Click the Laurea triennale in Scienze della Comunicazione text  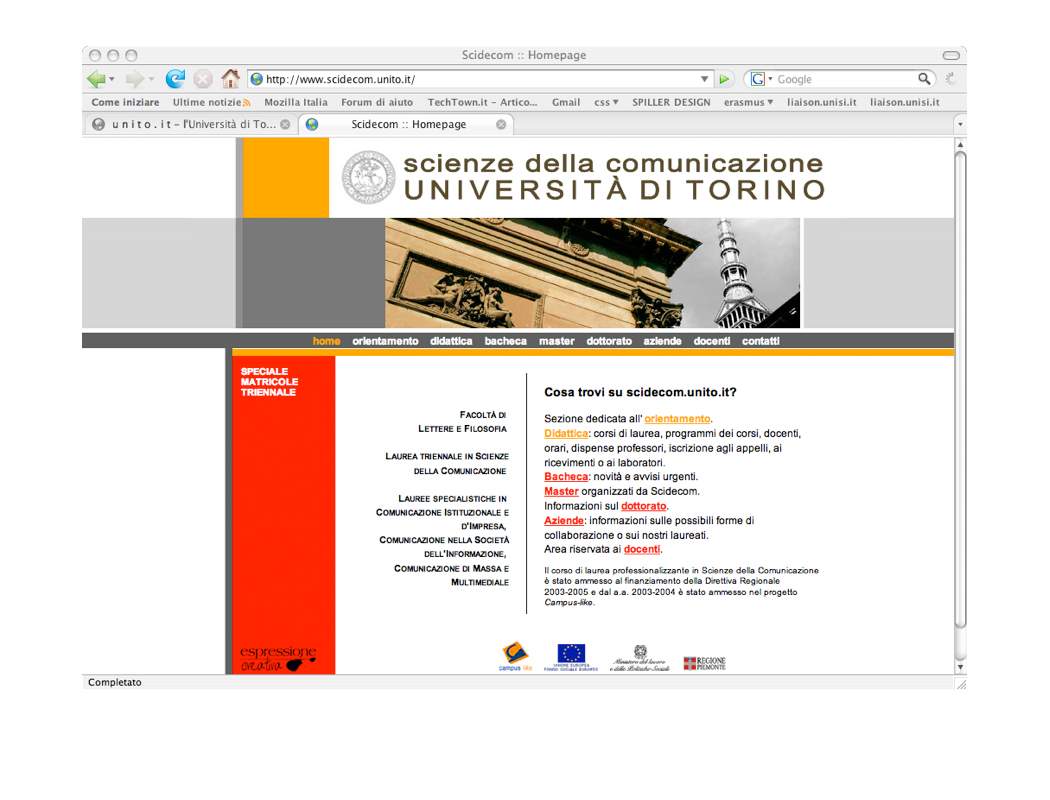coord(447,463)
